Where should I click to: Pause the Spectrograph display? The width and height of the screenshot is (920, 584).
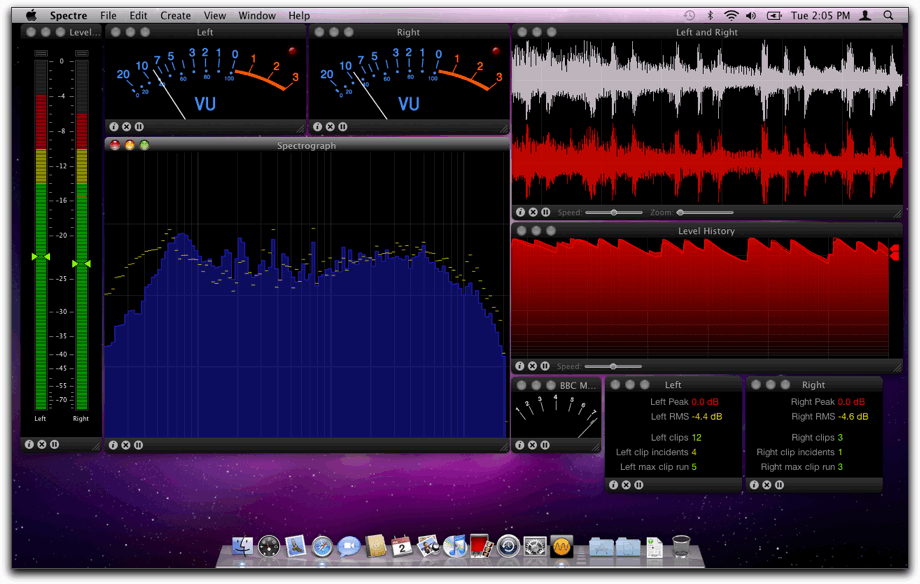pyautogui.click(x=138, y=445)
